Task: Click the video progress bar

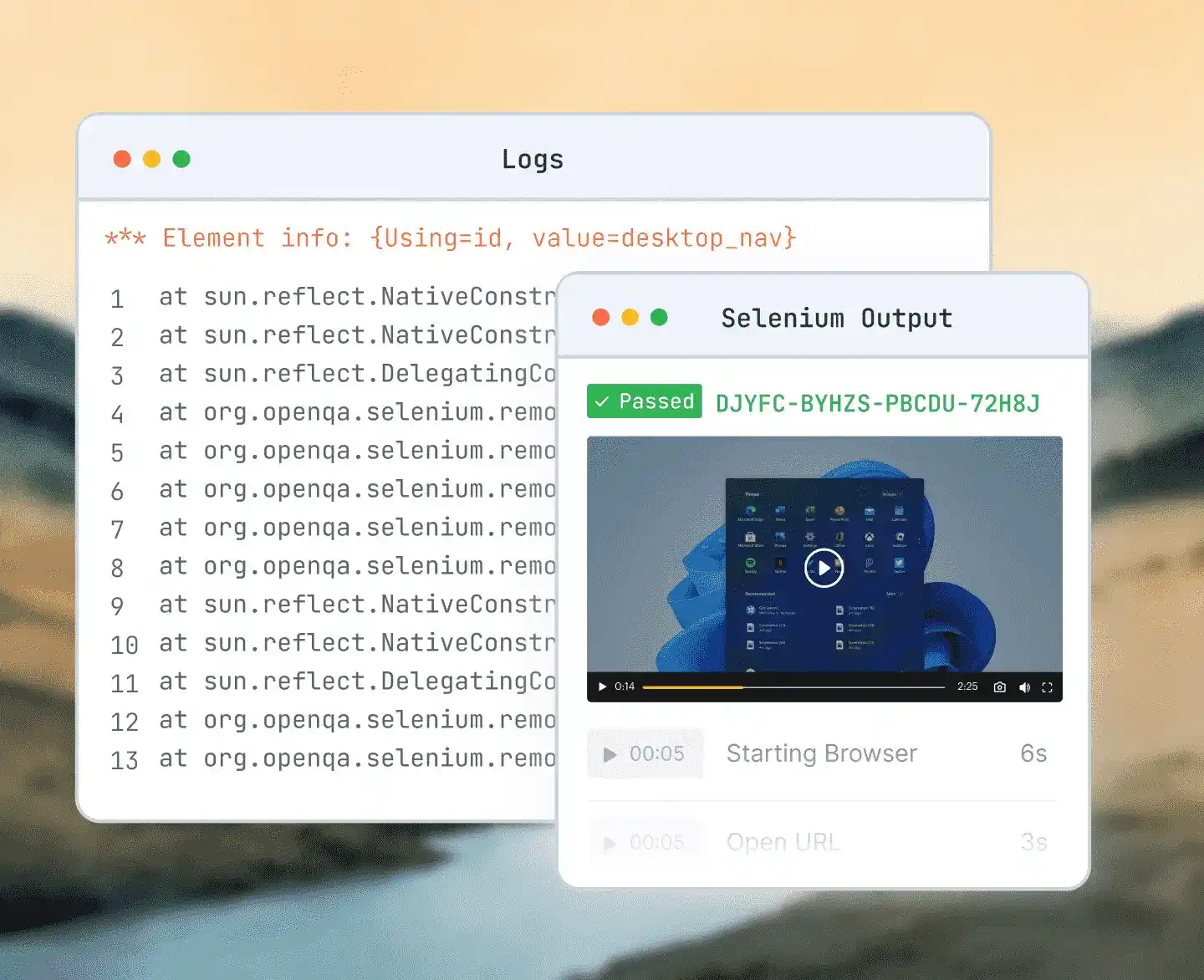Action: point(793,687)
